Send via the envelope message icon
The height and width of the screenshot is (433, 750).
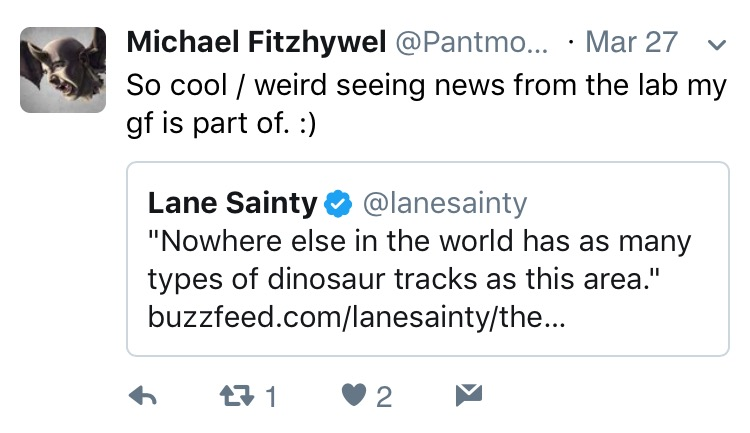pyautogui.click(x=468, y=396)
